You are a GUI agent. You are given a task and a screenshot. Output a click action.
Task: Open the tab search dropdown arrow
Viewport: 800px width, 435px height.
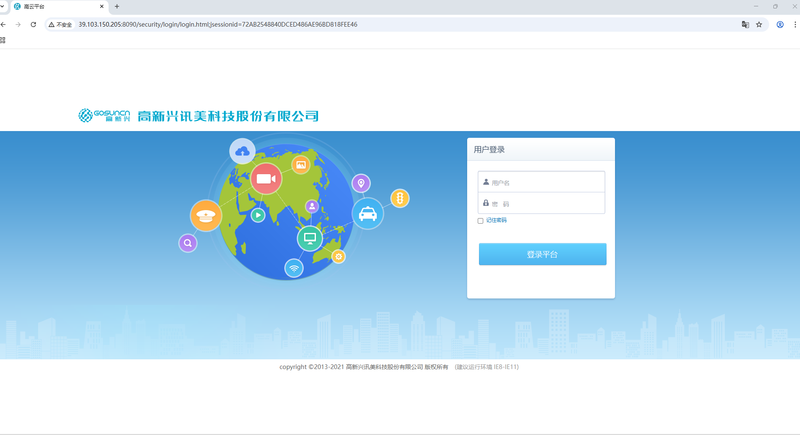point(4,7)
